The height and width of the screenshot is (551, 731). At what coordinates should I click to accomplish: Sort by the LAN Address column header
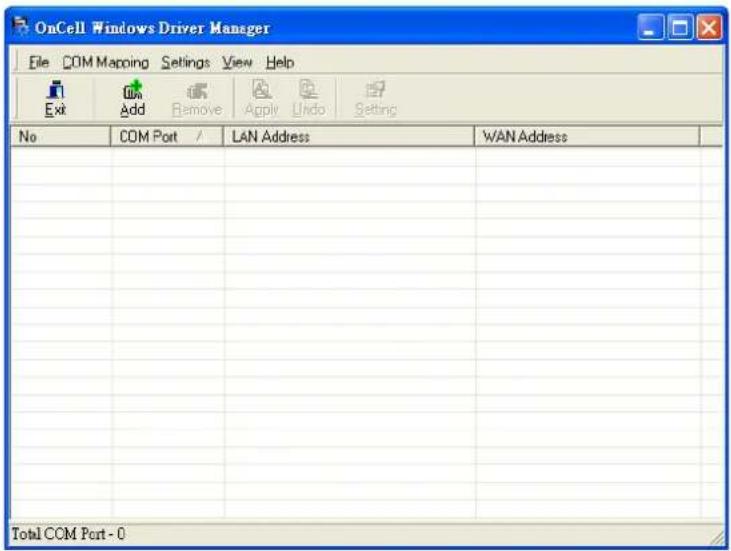click(349, 137)
